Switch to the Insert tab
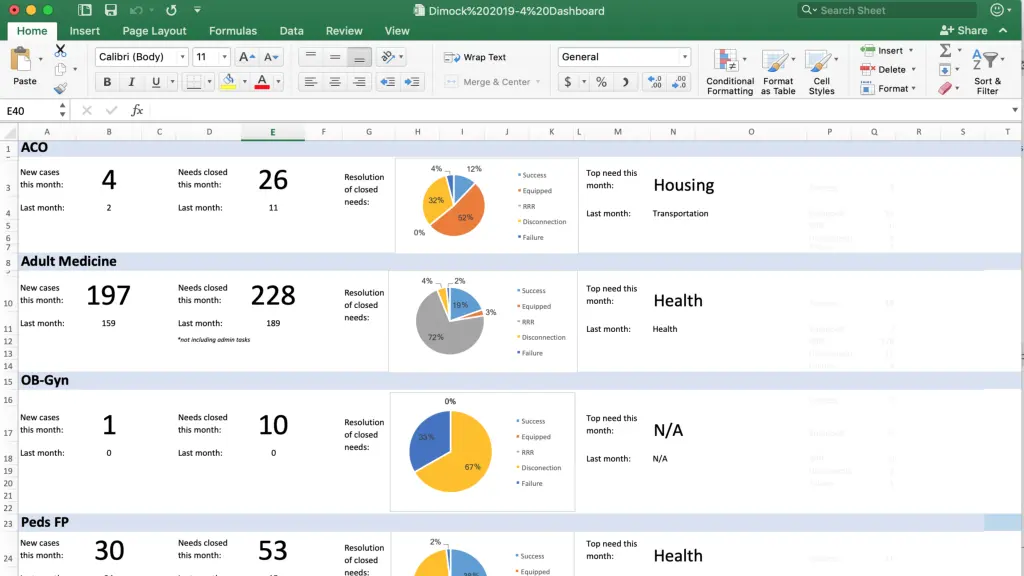Screen dimensions: 1024x576 [84, 31]
